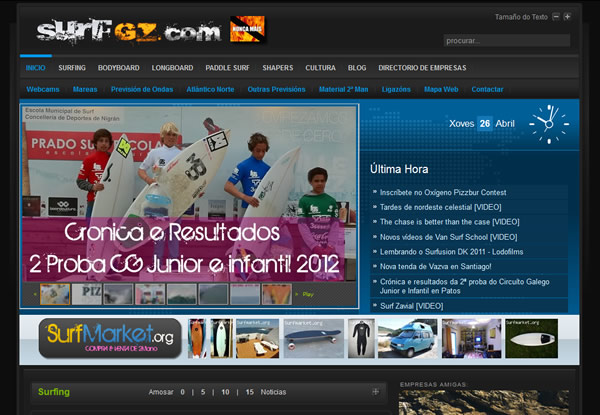Viewport: 600px width, 415px height.
Task: Open the Atlántico Norte link
Action: coord(210,89)
